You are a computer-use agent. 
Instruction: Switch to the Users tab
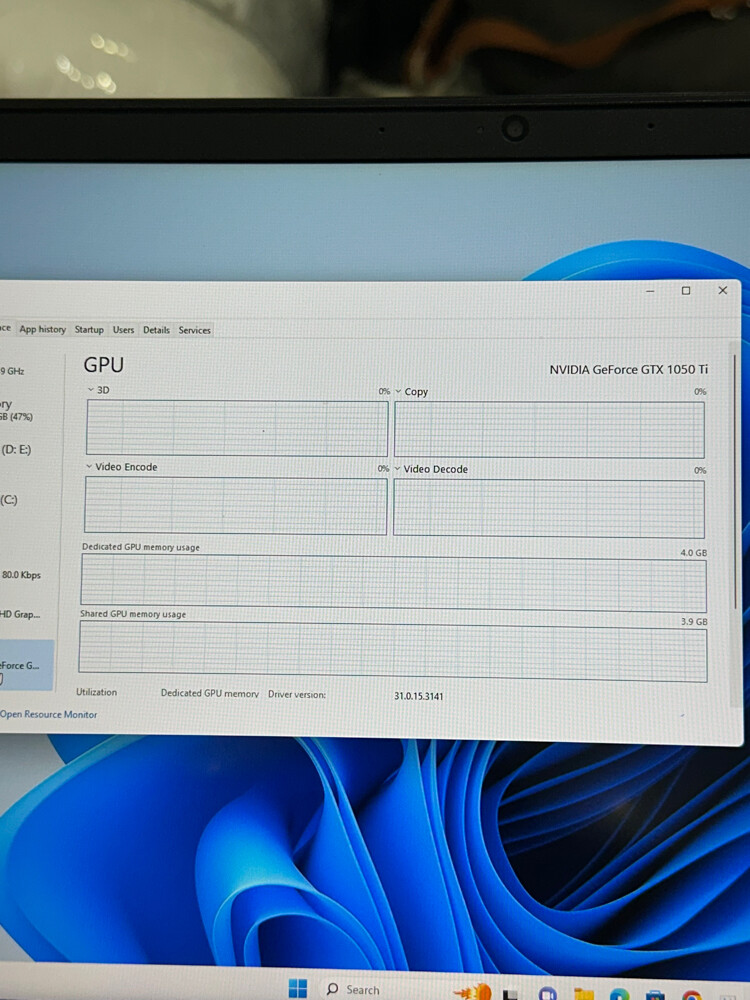123,330
